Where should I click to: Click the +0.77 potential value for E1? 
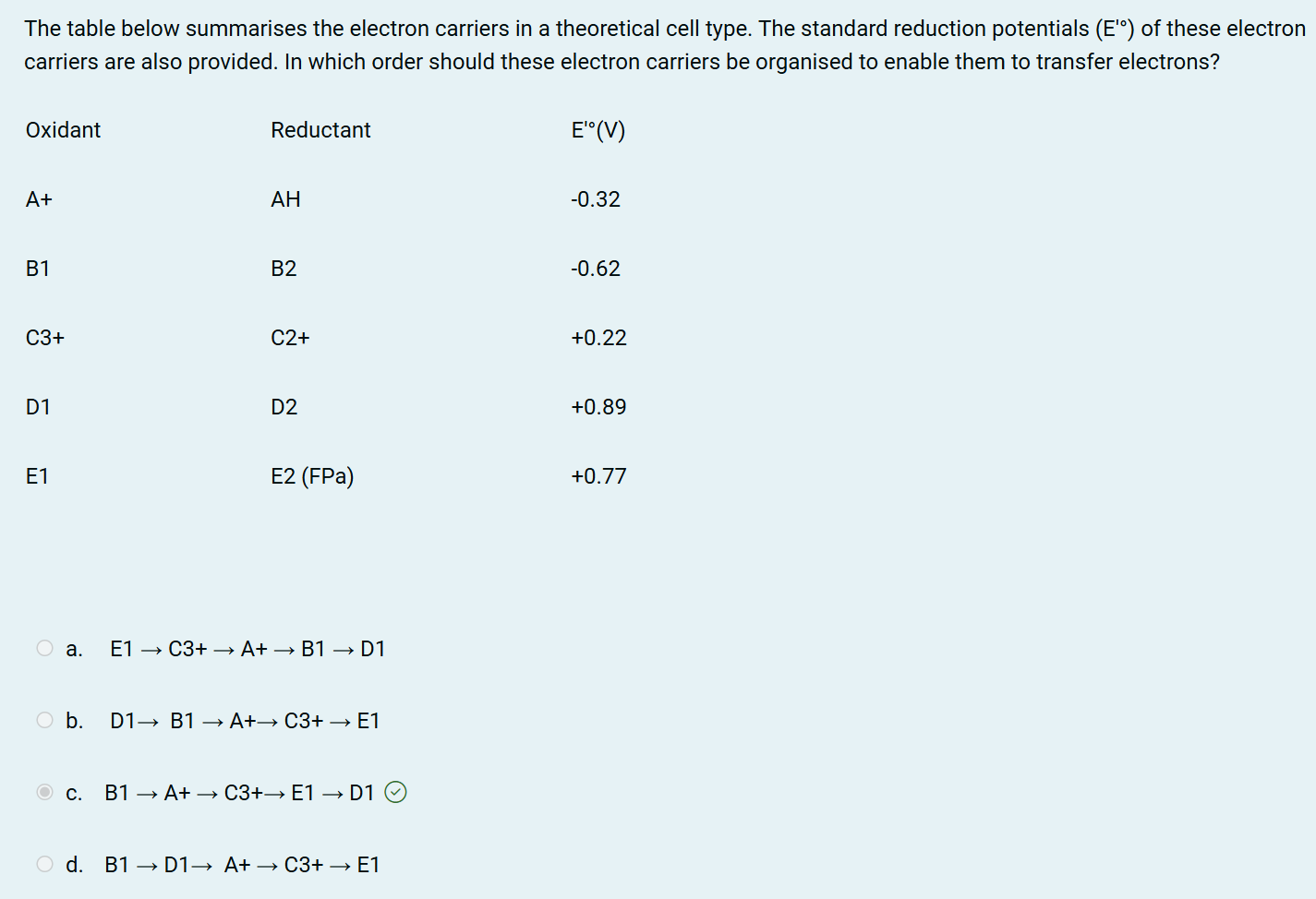pyautogui.click(x=598, y=476)
